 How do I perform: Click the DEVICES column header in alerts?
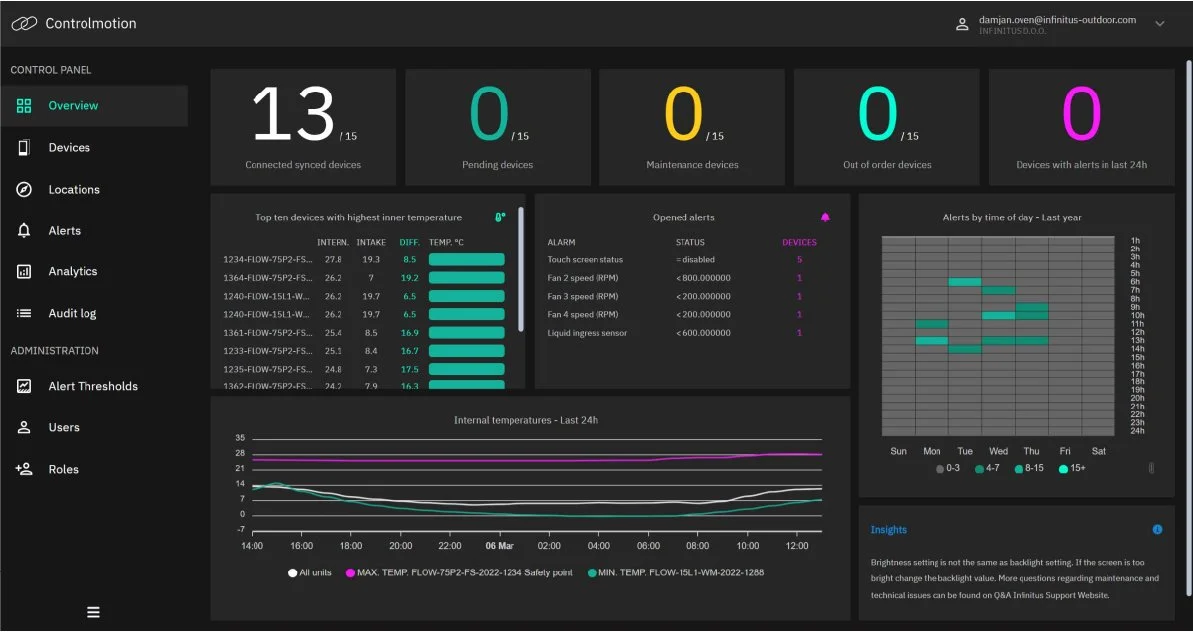point(799,243)
